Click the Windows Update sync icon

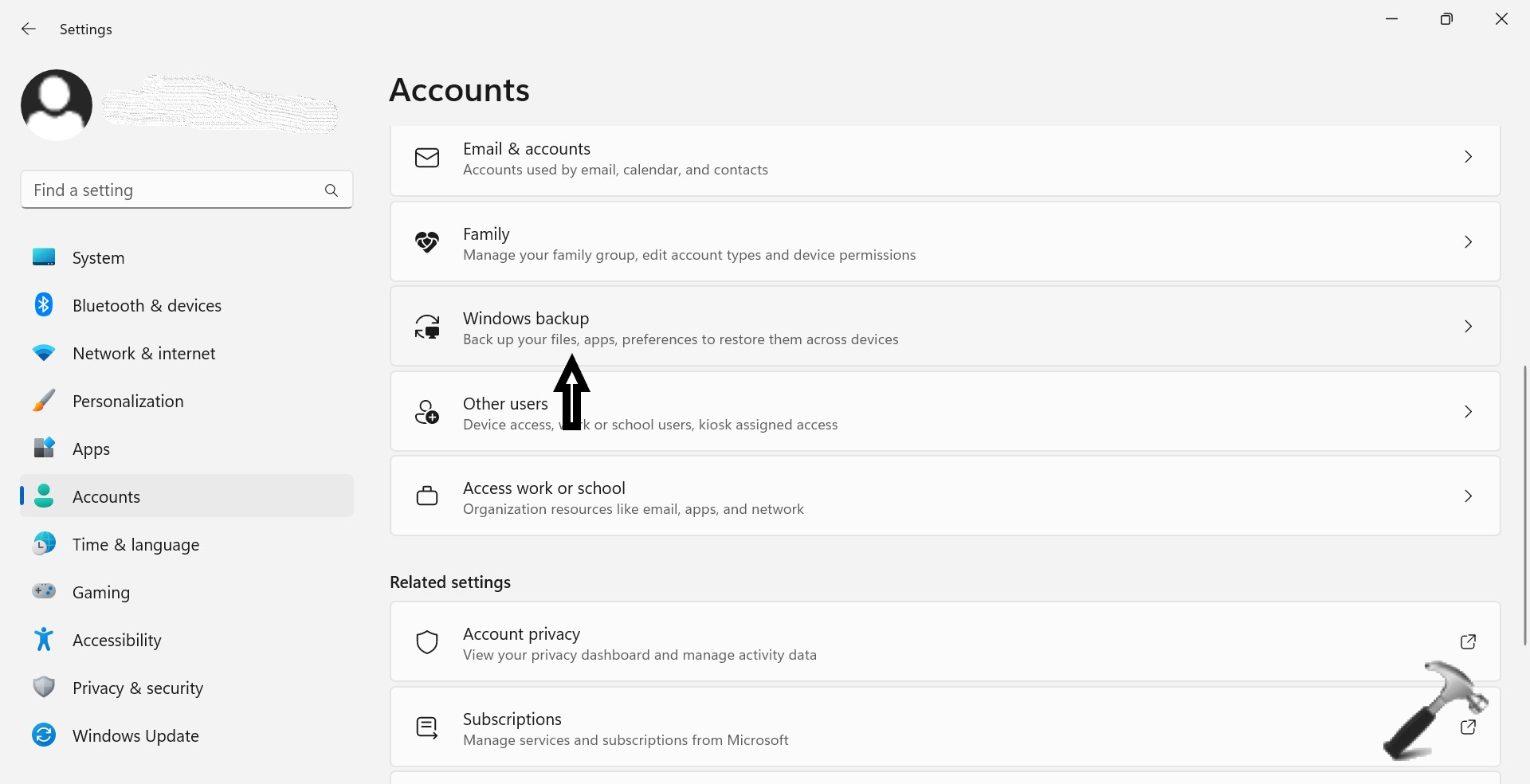44,735
